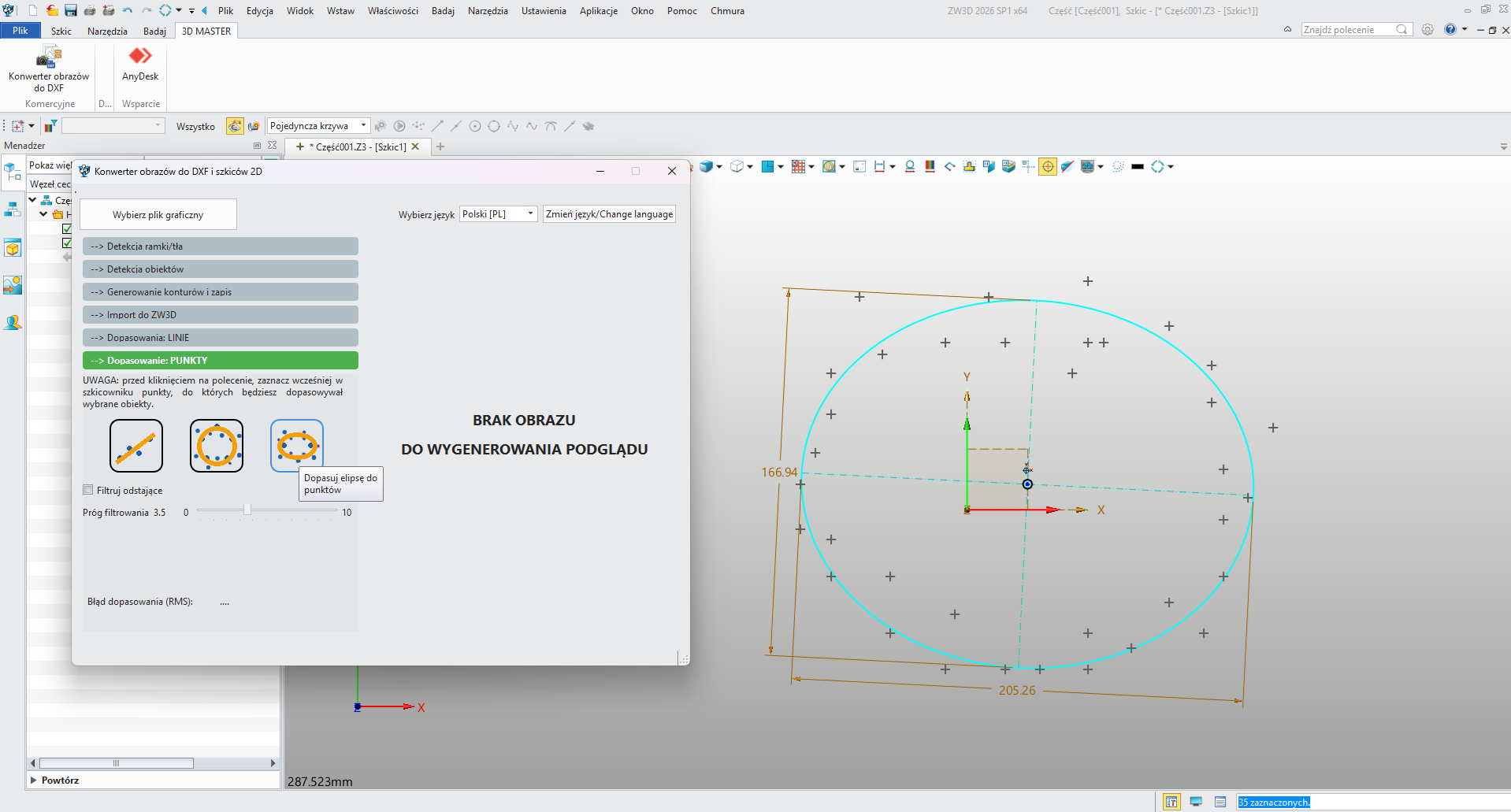The height and width of the screenshot is (812, 1511).
Task: Open the image panel icon in left sidebar
Action: tap(13, 285)
